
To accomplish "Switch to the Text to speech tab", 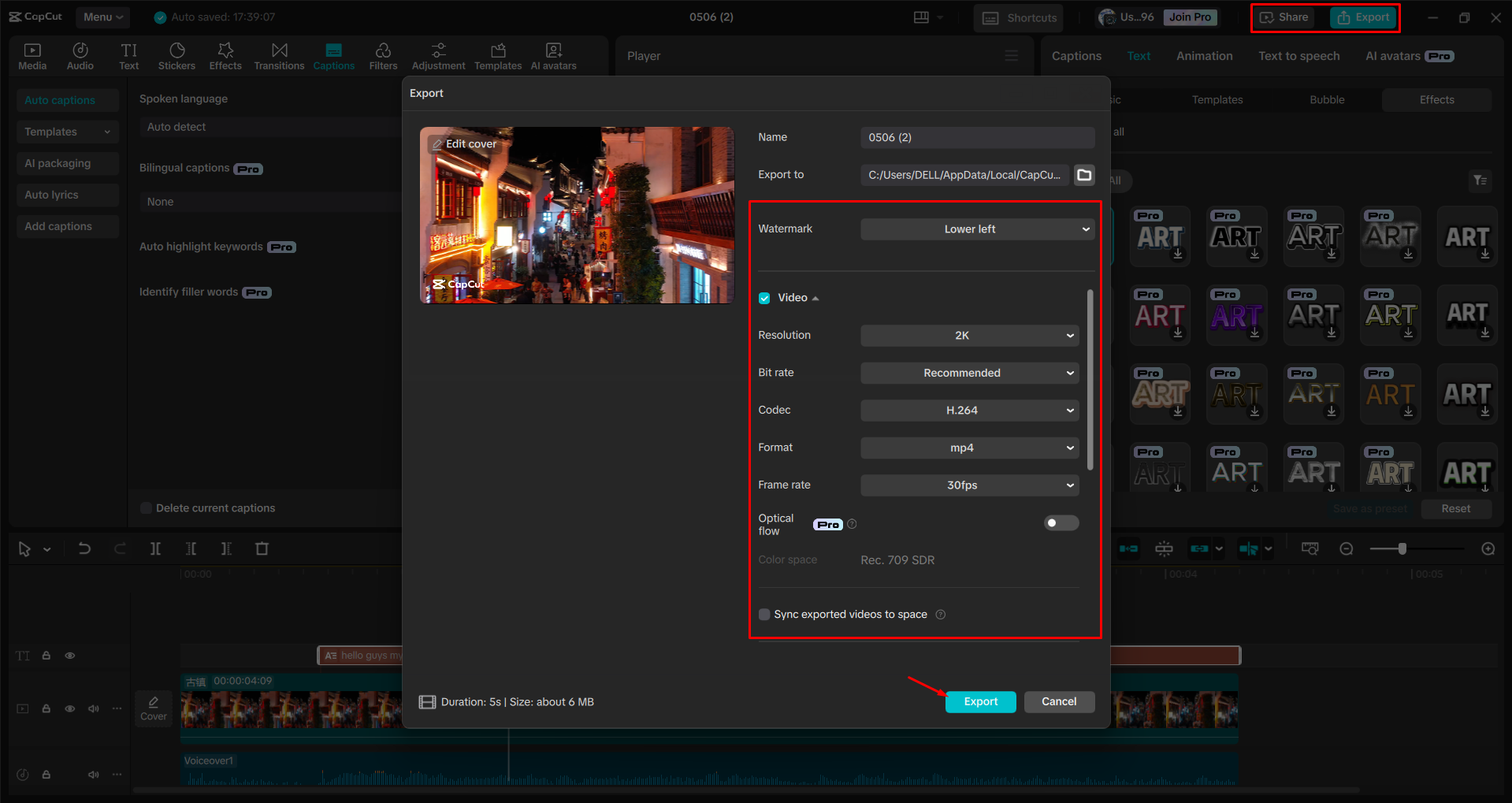I will click(x=1298, y=56).
